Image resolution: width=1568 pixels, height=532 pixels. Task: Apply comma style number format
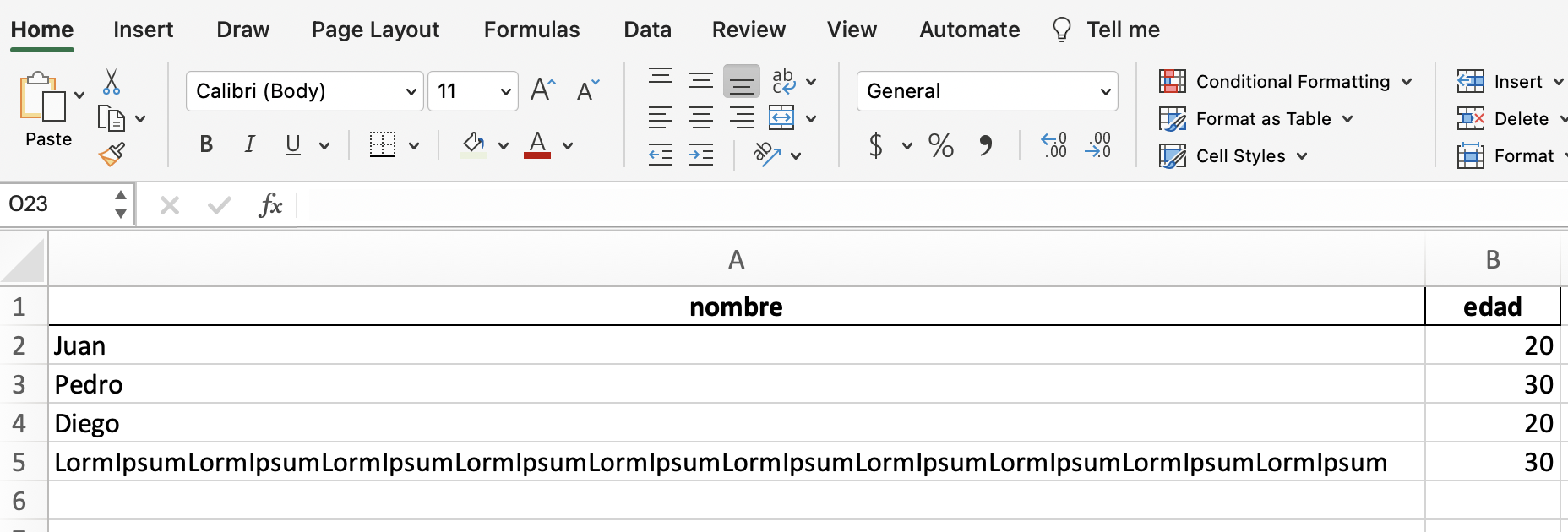pyautogui.click(x=985, y=145)
